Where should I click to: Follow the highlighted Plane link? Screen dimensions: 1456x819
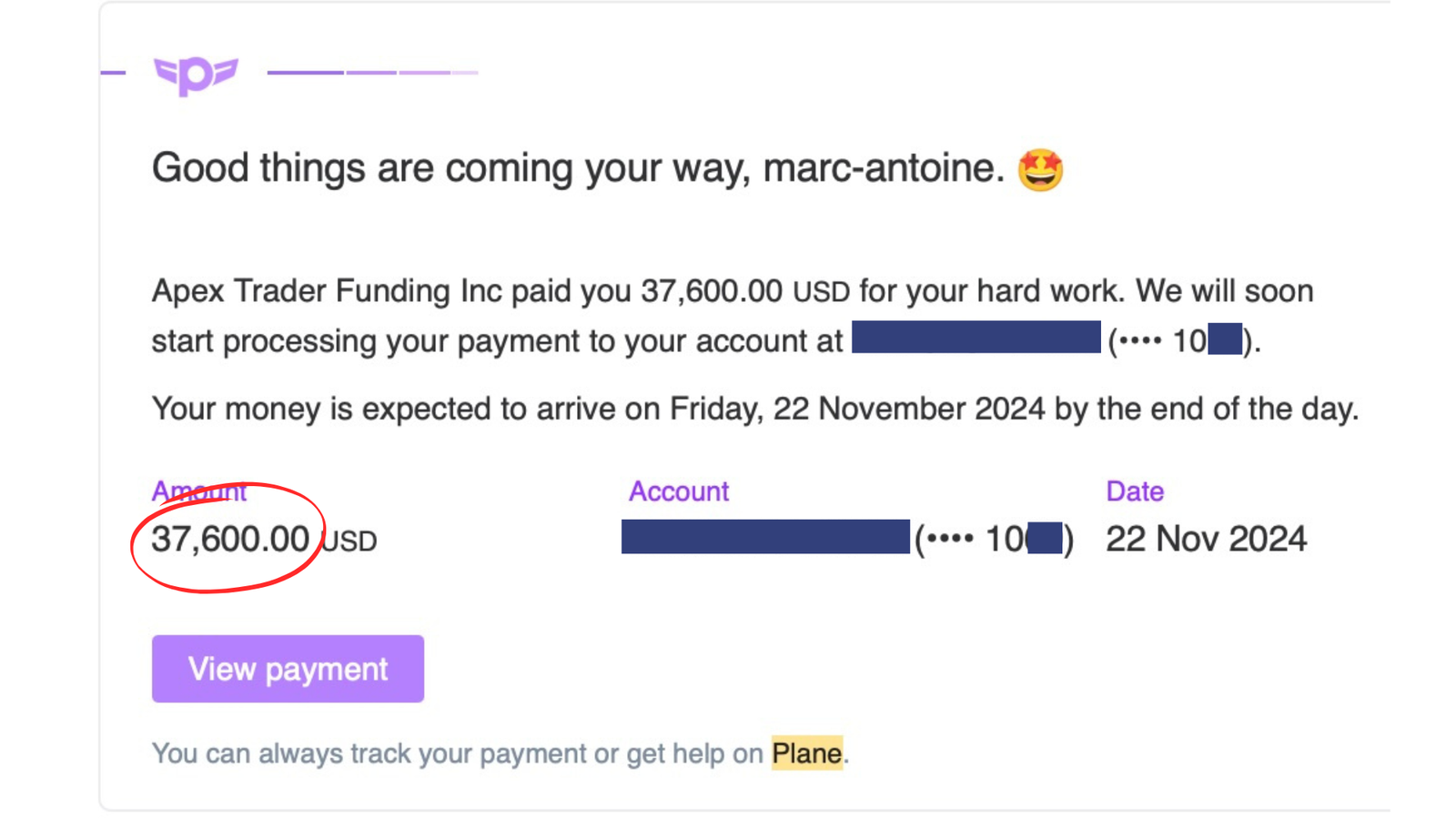click(x=806, y=753)
